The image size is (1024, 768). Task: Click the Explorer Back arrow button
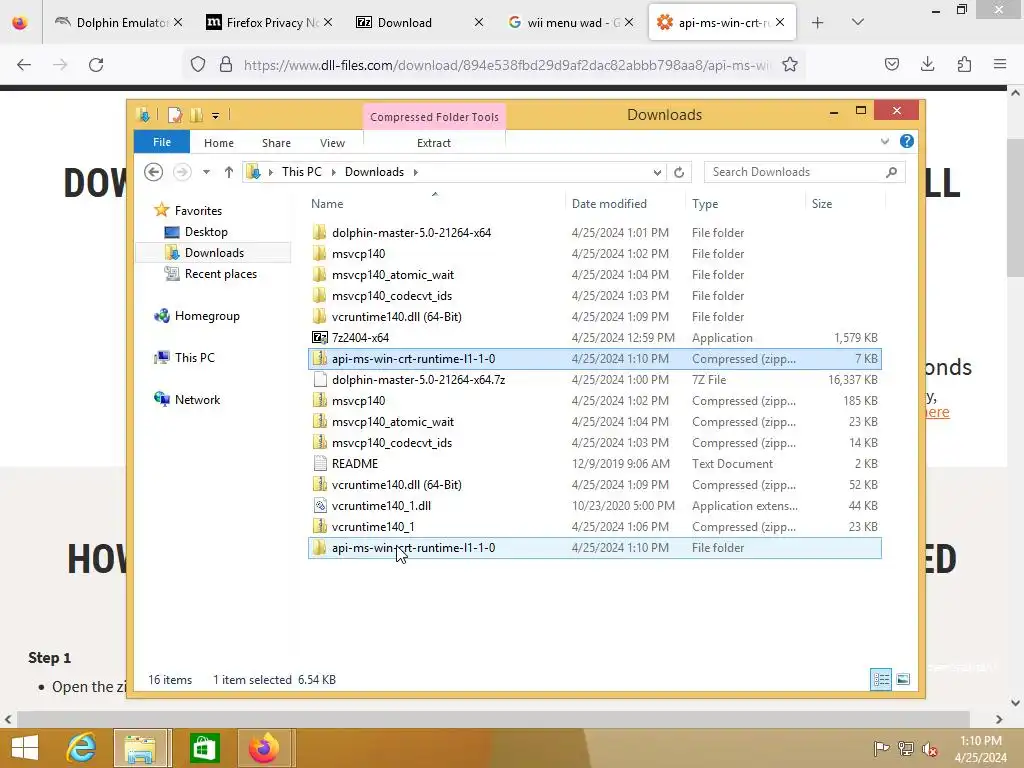click(x=153, y=172)
